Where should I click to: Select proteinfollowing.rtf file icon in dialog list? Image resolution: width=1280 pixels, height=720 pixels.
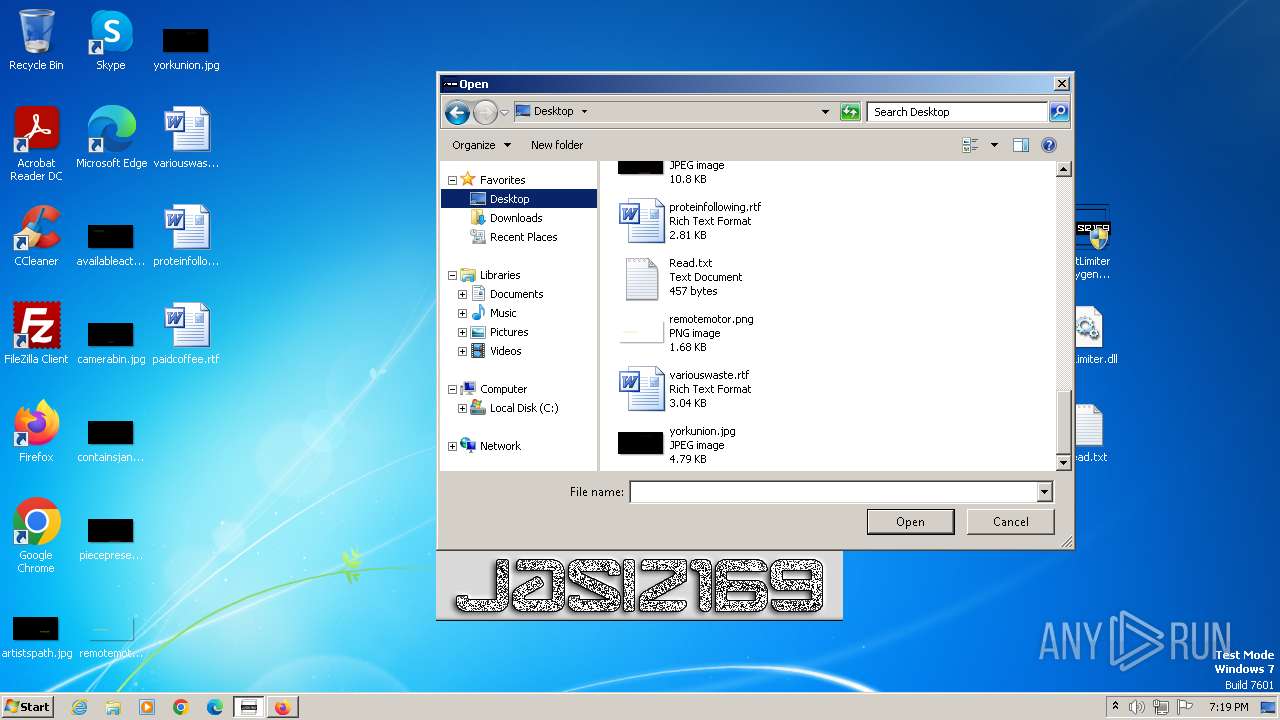(642, 221)
